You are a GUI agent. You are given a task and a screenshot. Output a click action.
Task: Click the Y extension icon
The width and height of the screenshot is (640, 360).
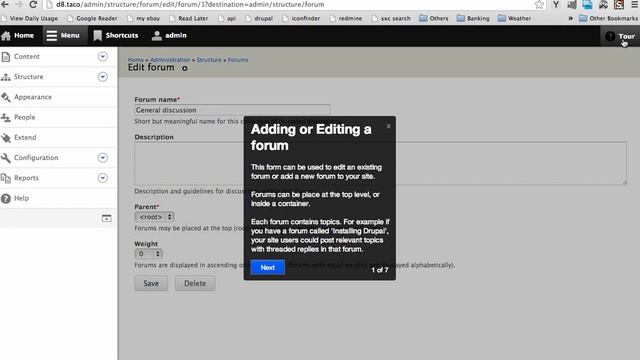(556, 4)
